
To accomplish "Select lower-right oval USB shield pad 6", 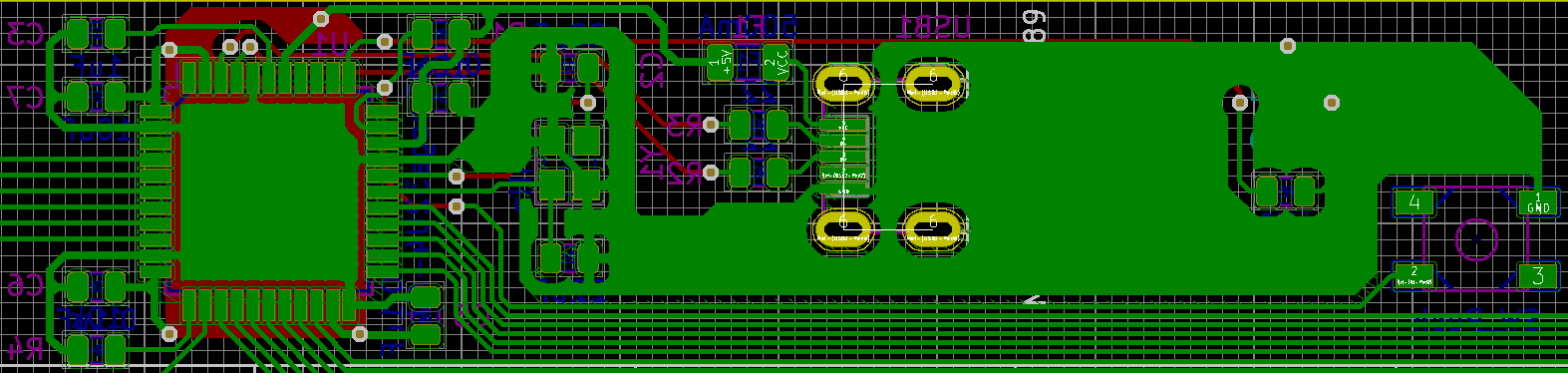I will [933, 228].
